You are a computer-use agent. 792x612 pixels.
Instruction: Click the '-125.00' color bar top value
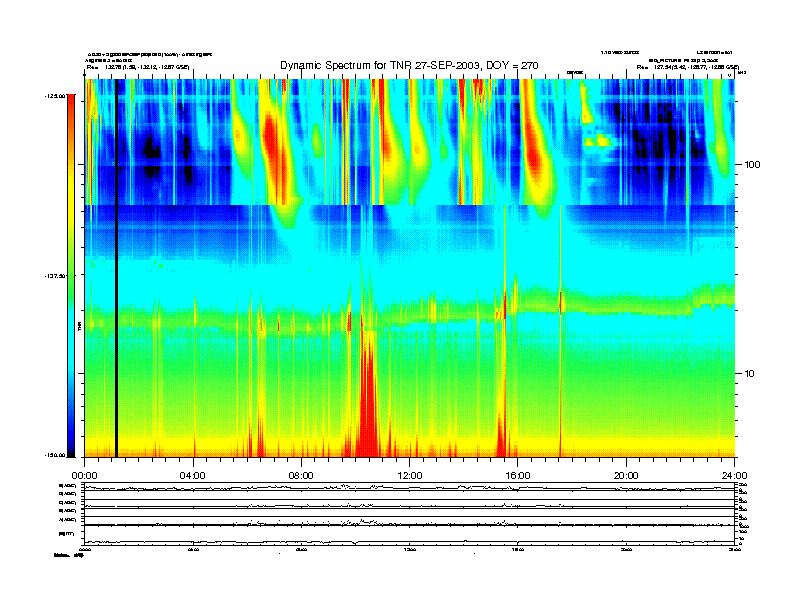pos(54,95)
